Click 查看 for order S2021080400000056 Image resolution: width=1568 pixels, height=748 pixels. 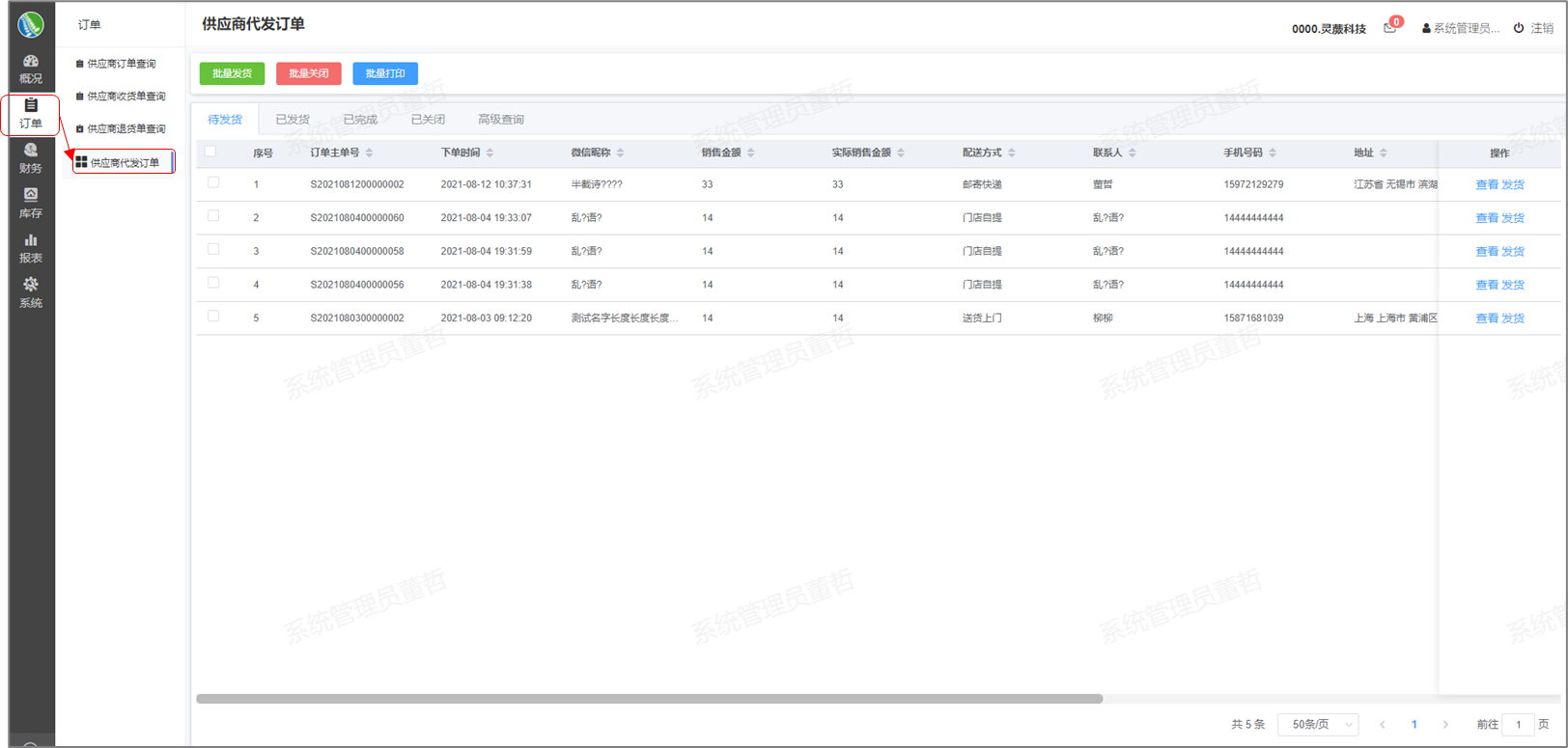click(x=1487, y=285)
